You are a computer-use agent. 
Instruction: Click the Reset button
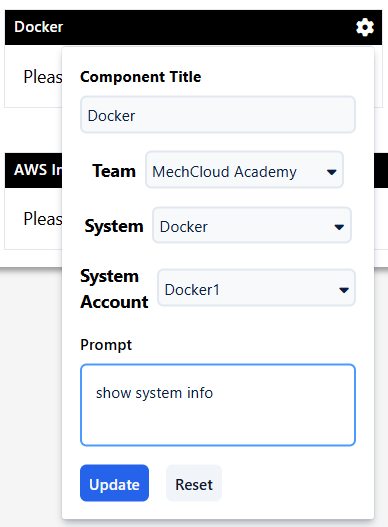(x=194, y=483)
